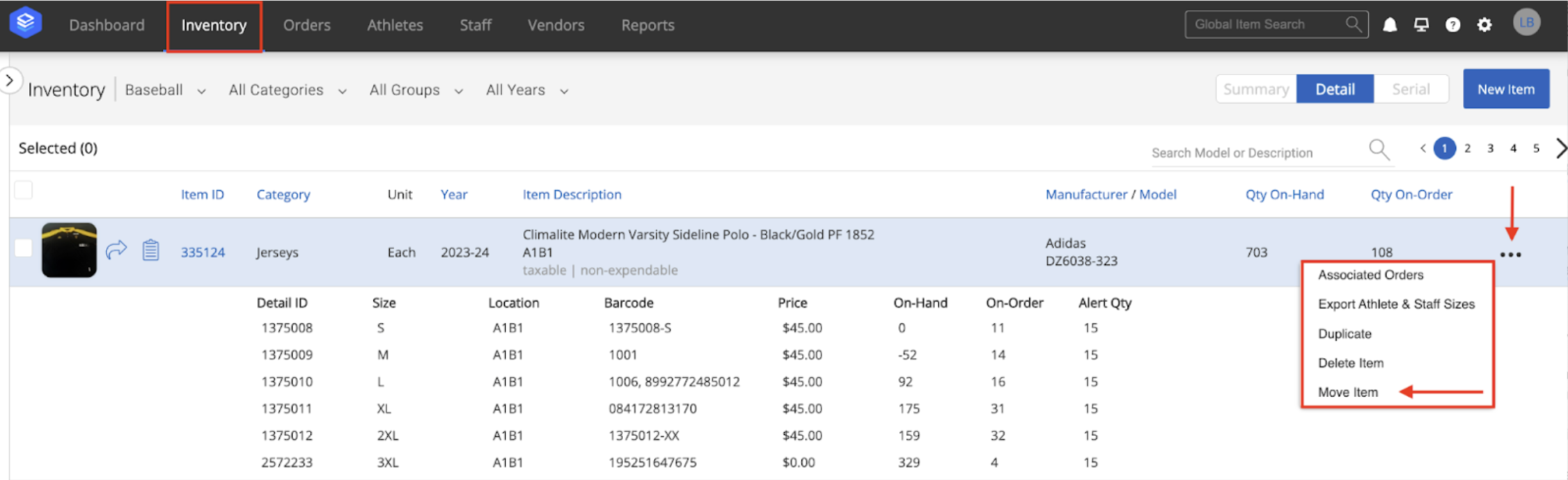Viewport: 1568px width, 480px height.
Task: Click the New Item button
Action: pos(1506,89)
